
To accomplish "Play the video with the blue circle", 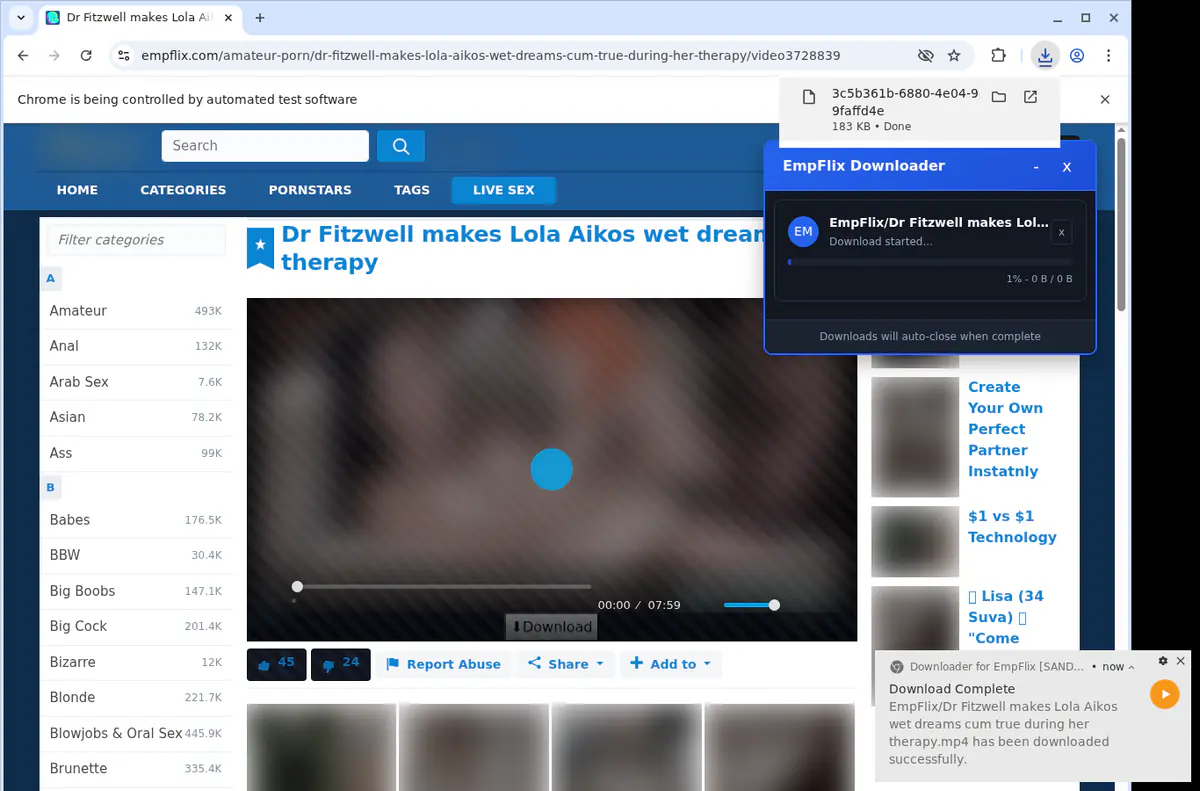I will (551, 469).
